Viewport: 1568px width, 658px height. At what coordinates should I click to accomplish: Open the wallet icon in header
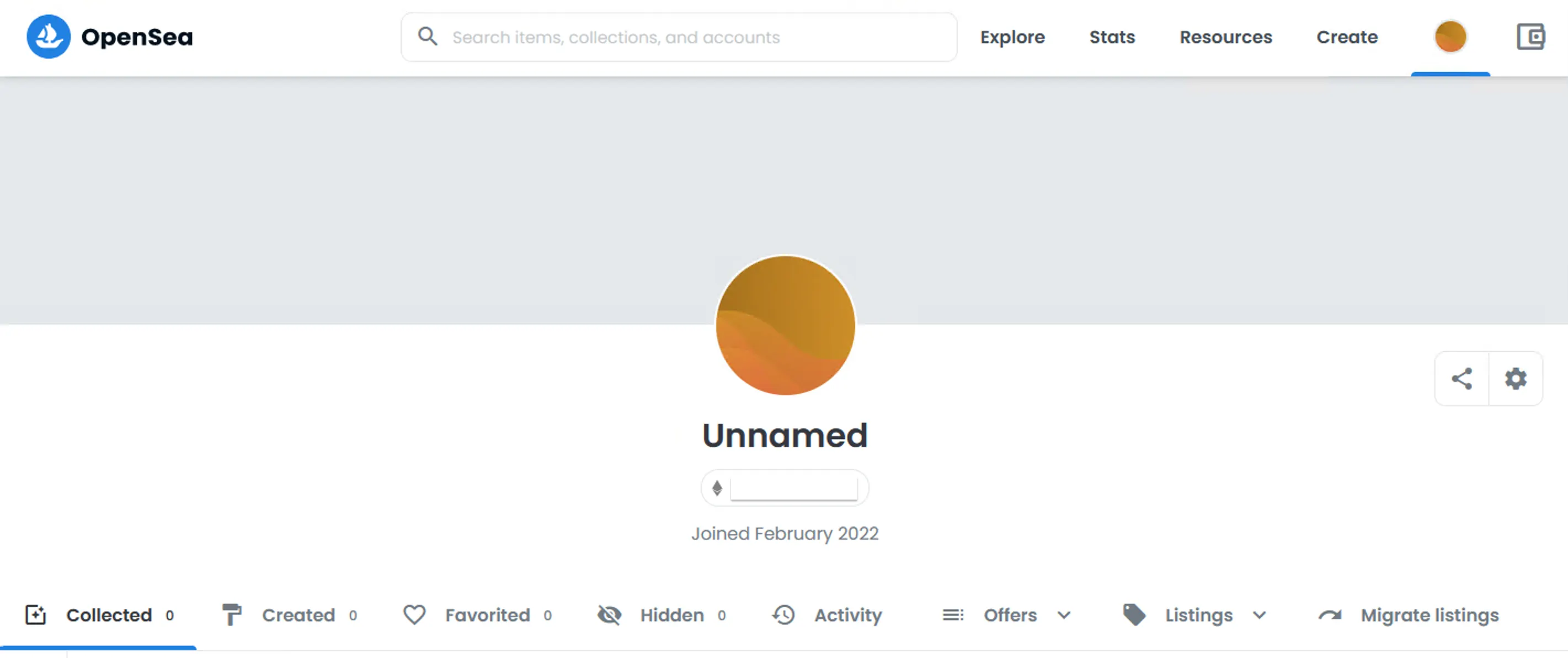(1530, 37)
